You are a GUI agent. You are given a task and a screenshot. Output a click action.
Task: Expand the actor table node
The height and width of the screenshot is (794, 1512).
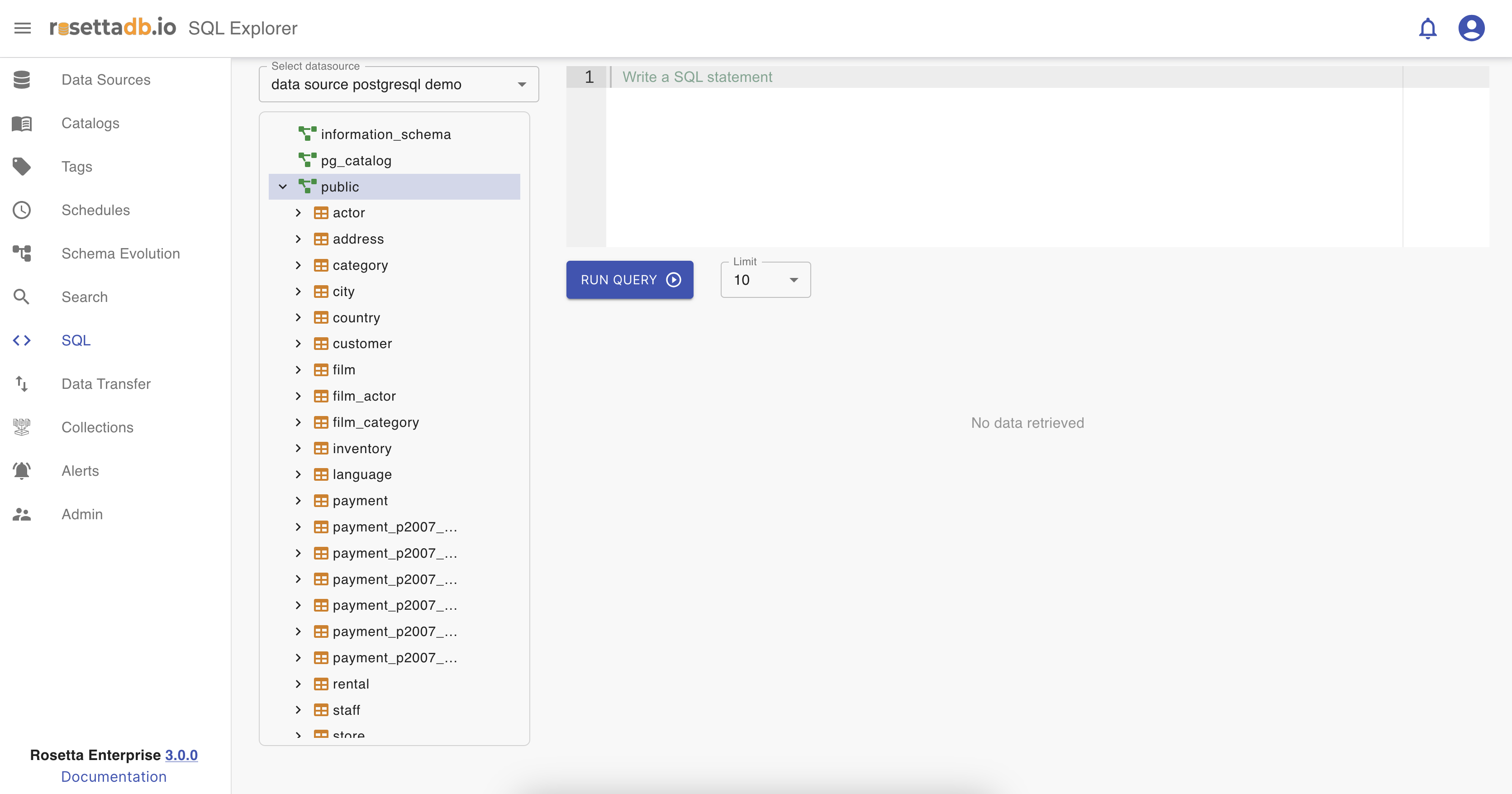point(298,213)
